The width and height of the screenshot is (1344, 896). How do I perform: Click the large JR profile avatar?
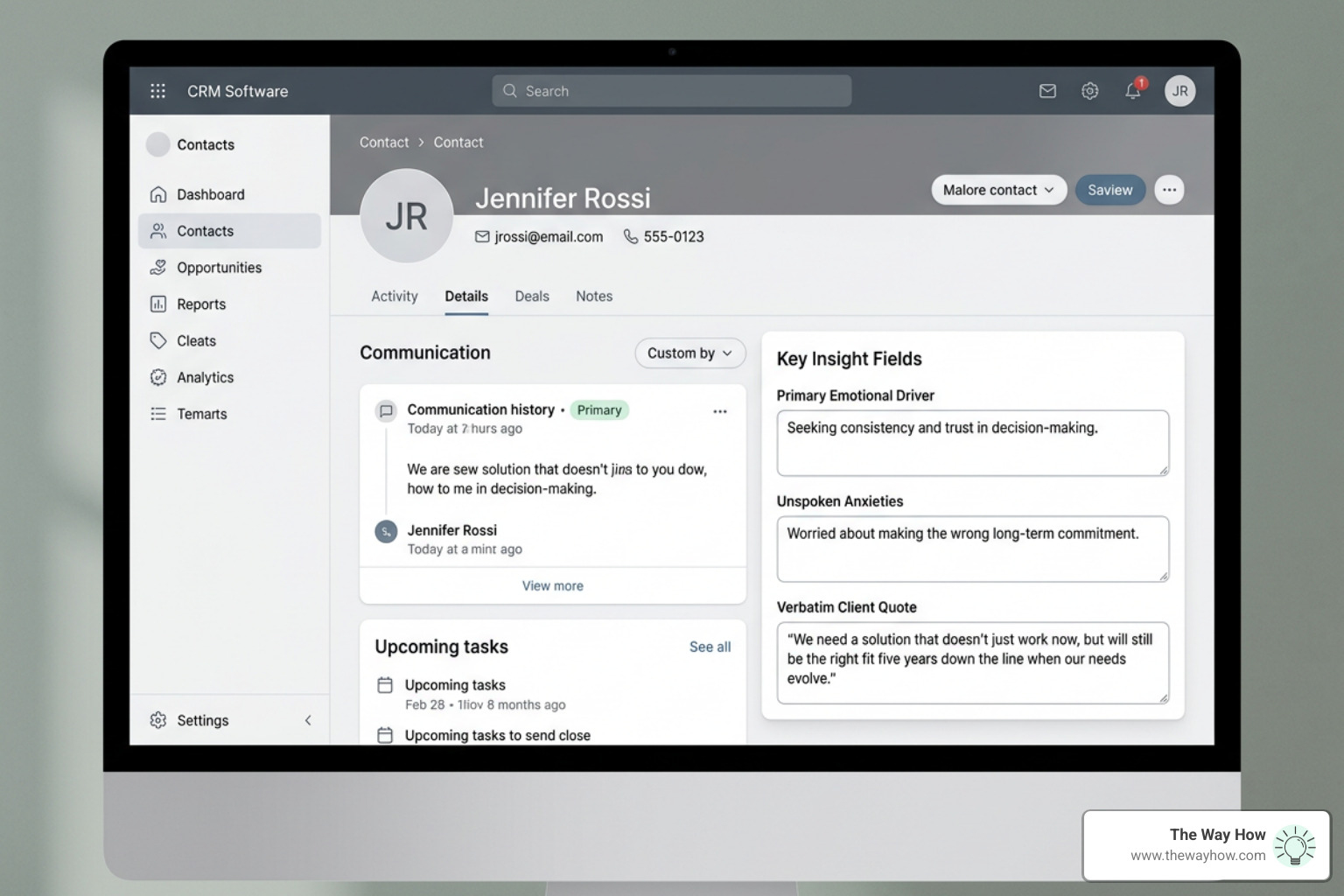[407, 216]
